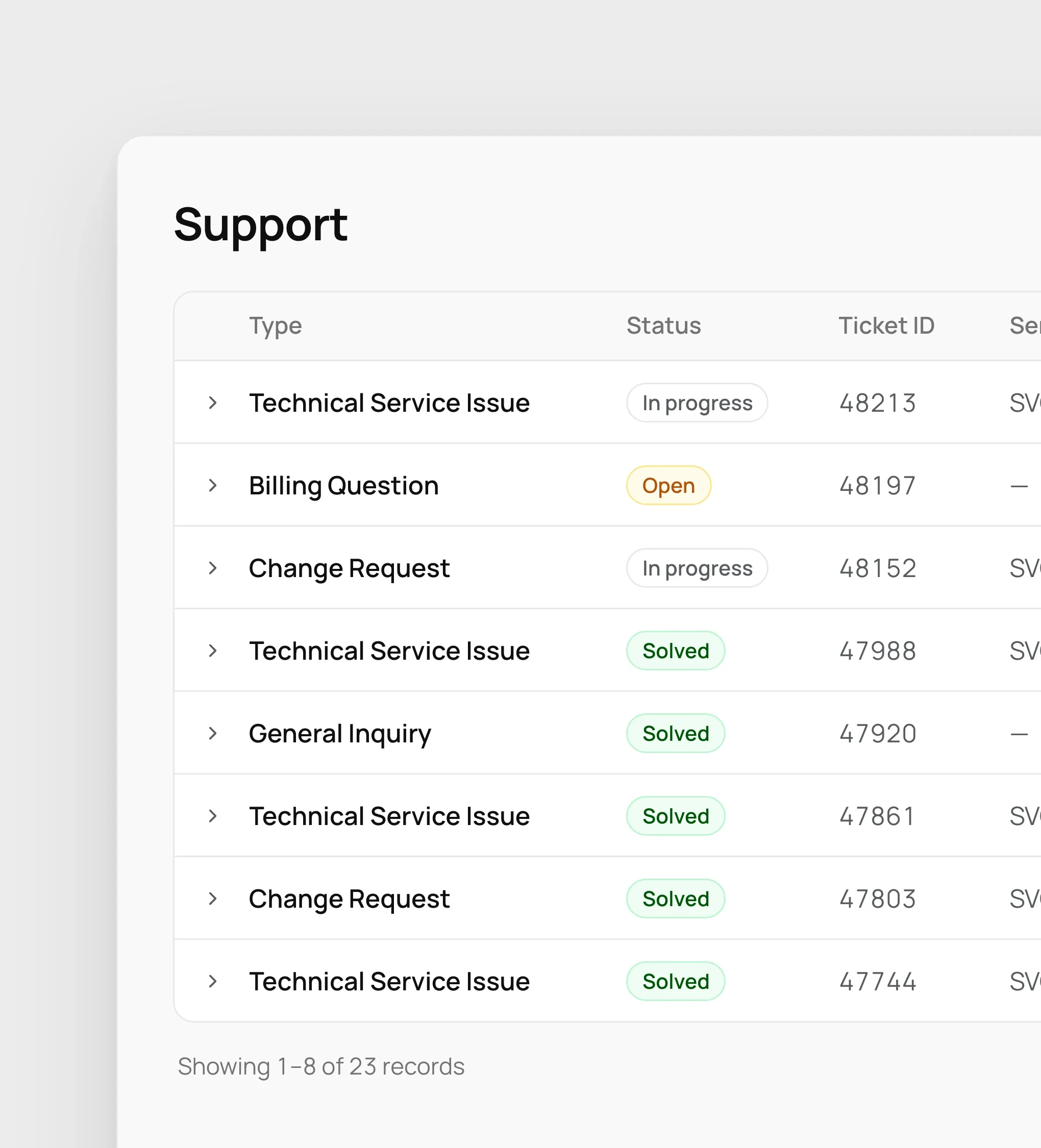
Task: Click the Open status badge
Action: (668, 485)
